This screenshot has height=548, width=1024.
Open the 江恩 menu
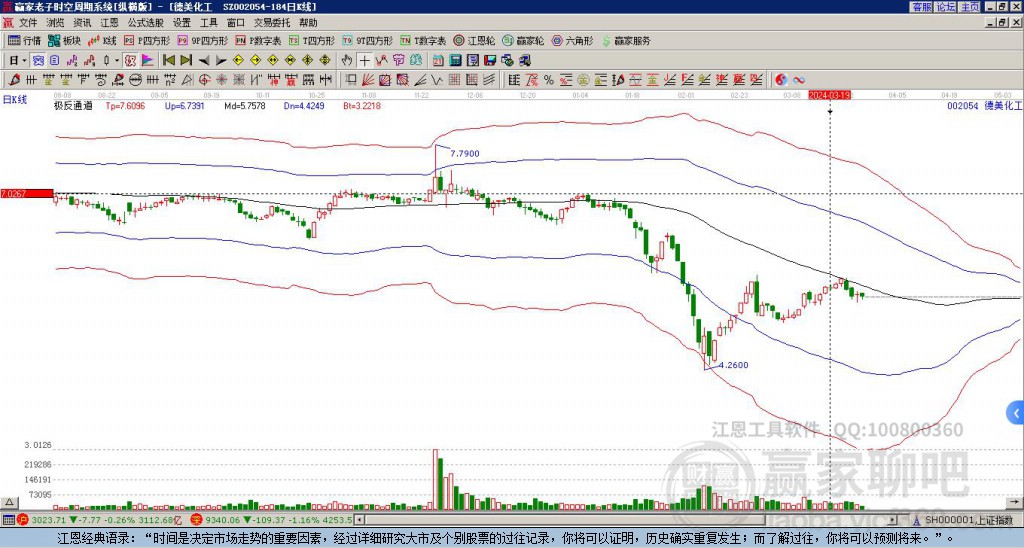pyautogui.click(x=109, y=23)
